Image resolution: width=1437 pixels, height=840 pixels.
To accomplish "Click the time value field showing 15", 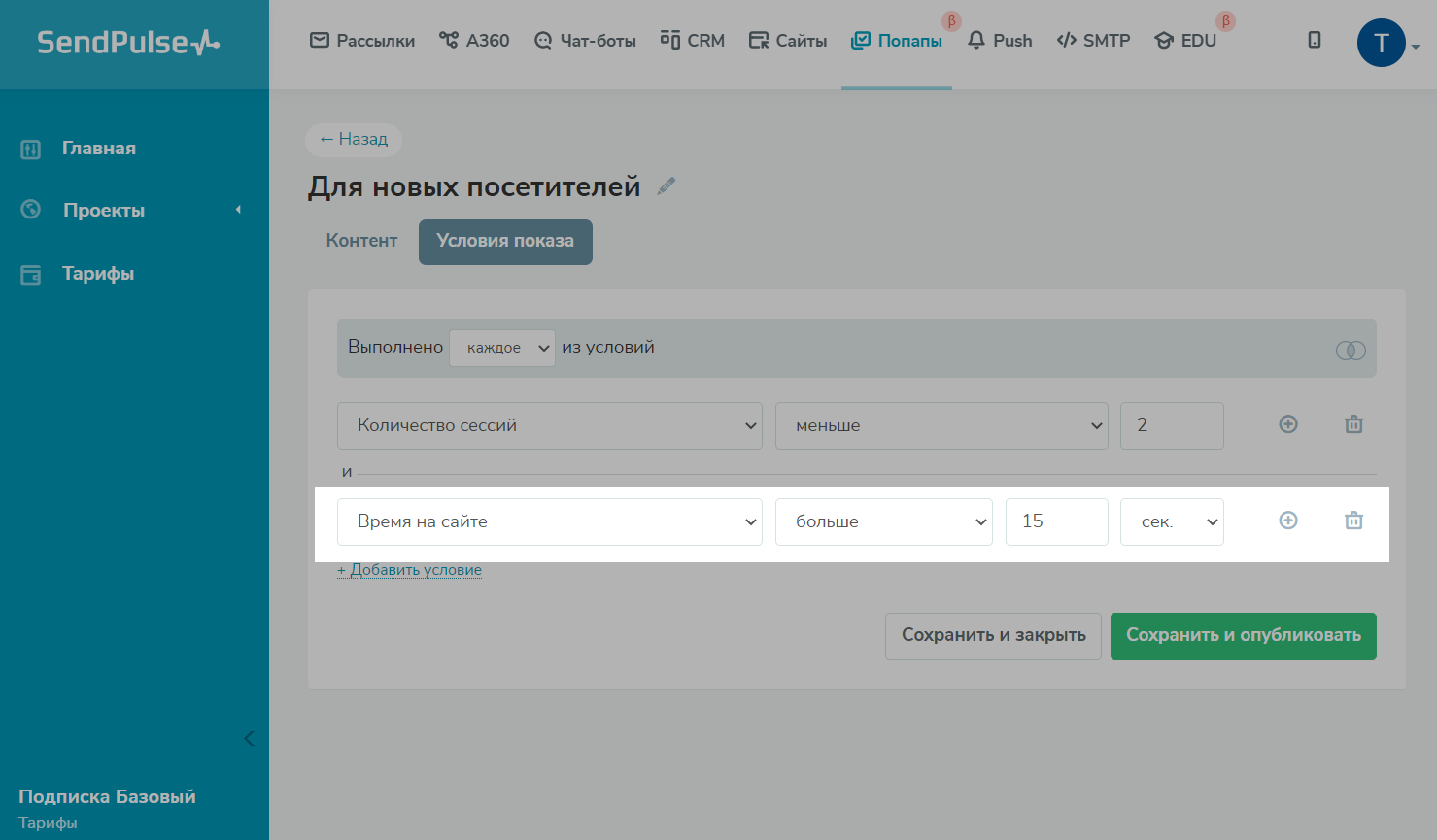I will click(1056, 521).
